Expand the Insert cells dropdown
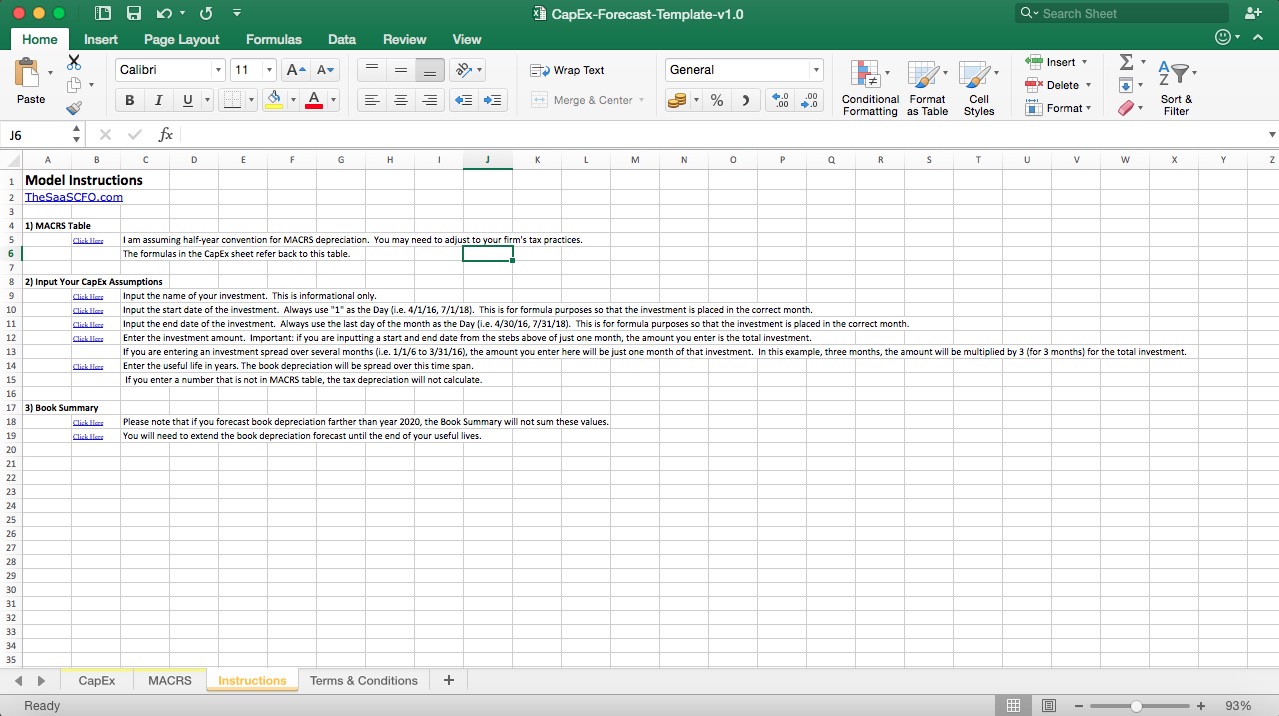The height and width of the screenshot is (716, 1279). coord(1085,62)
